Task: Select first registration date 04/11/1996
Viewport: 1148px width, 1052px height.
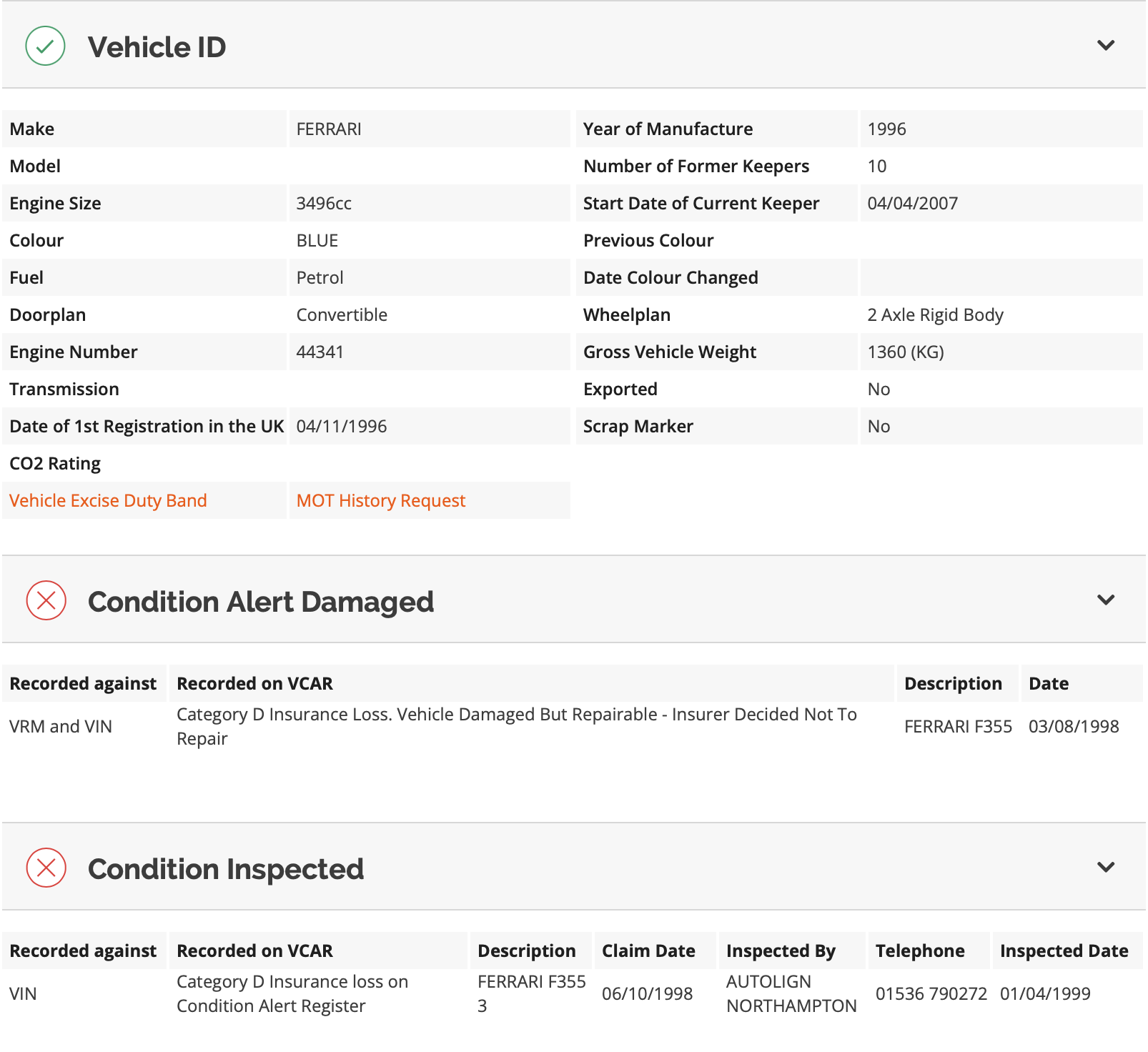Action: pos(342,427)
